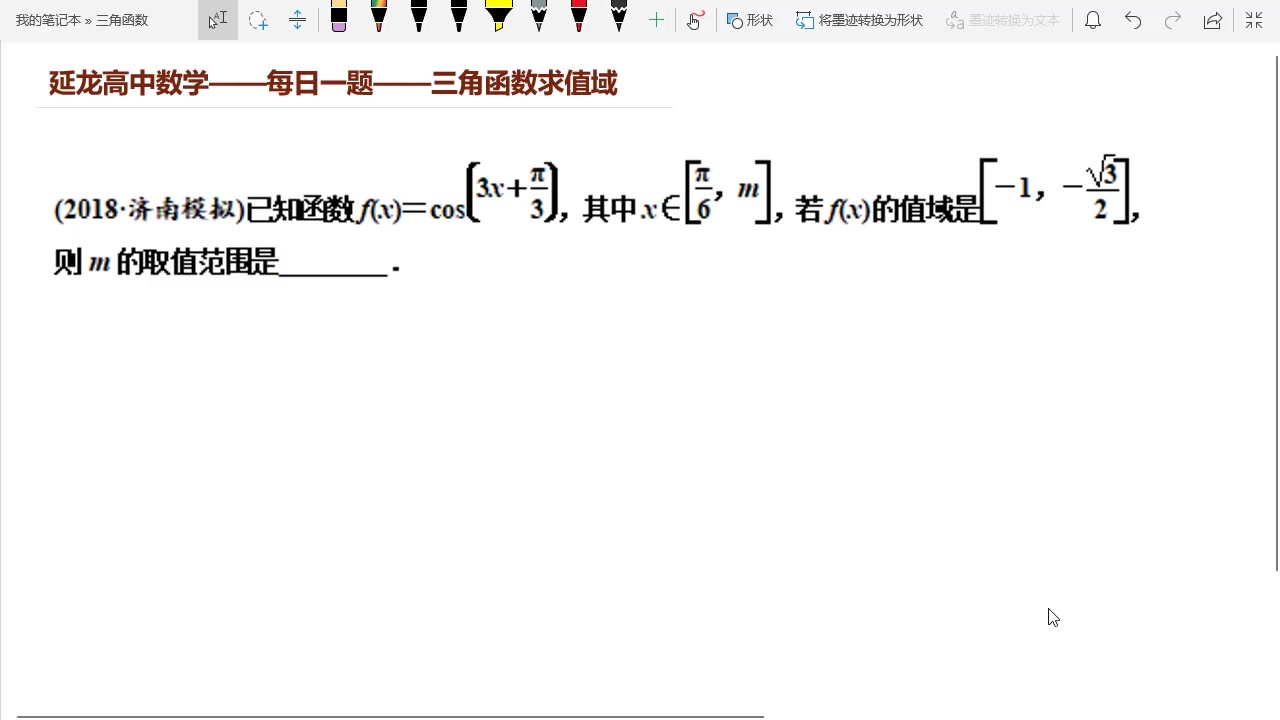Add a new pen with the plus icon

[x=656, y=20]
